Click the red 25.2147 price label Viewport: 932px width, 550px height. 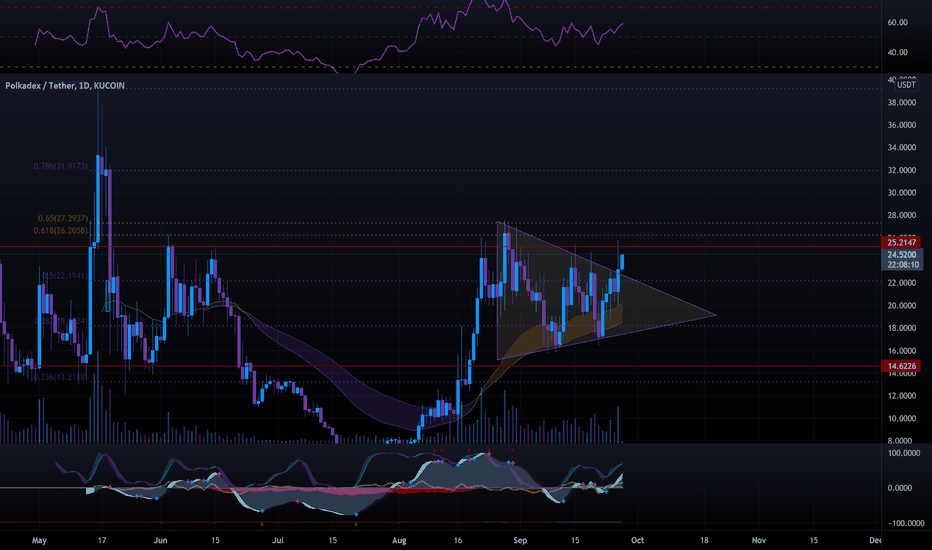(902, 243)
